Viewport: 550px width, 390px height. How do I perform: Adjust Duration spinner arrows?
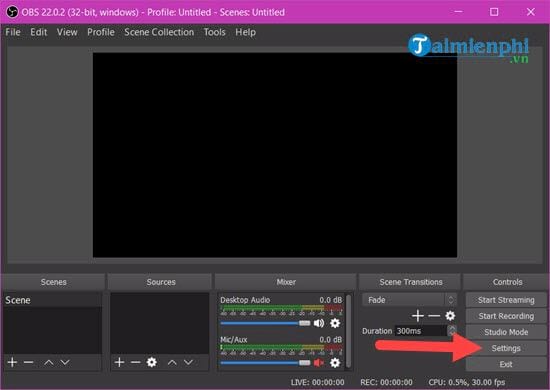[x=452, y=331]
